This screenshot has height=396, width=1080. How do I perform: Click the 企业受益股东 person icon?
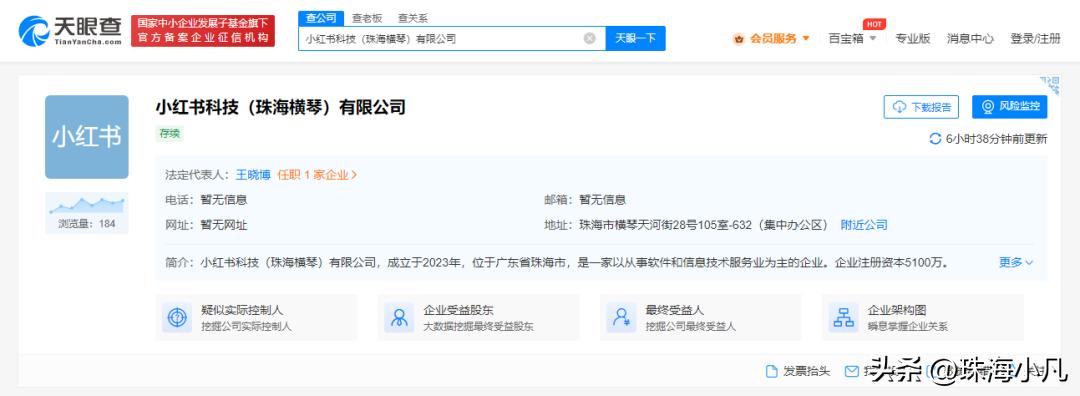tap(399, 317)
